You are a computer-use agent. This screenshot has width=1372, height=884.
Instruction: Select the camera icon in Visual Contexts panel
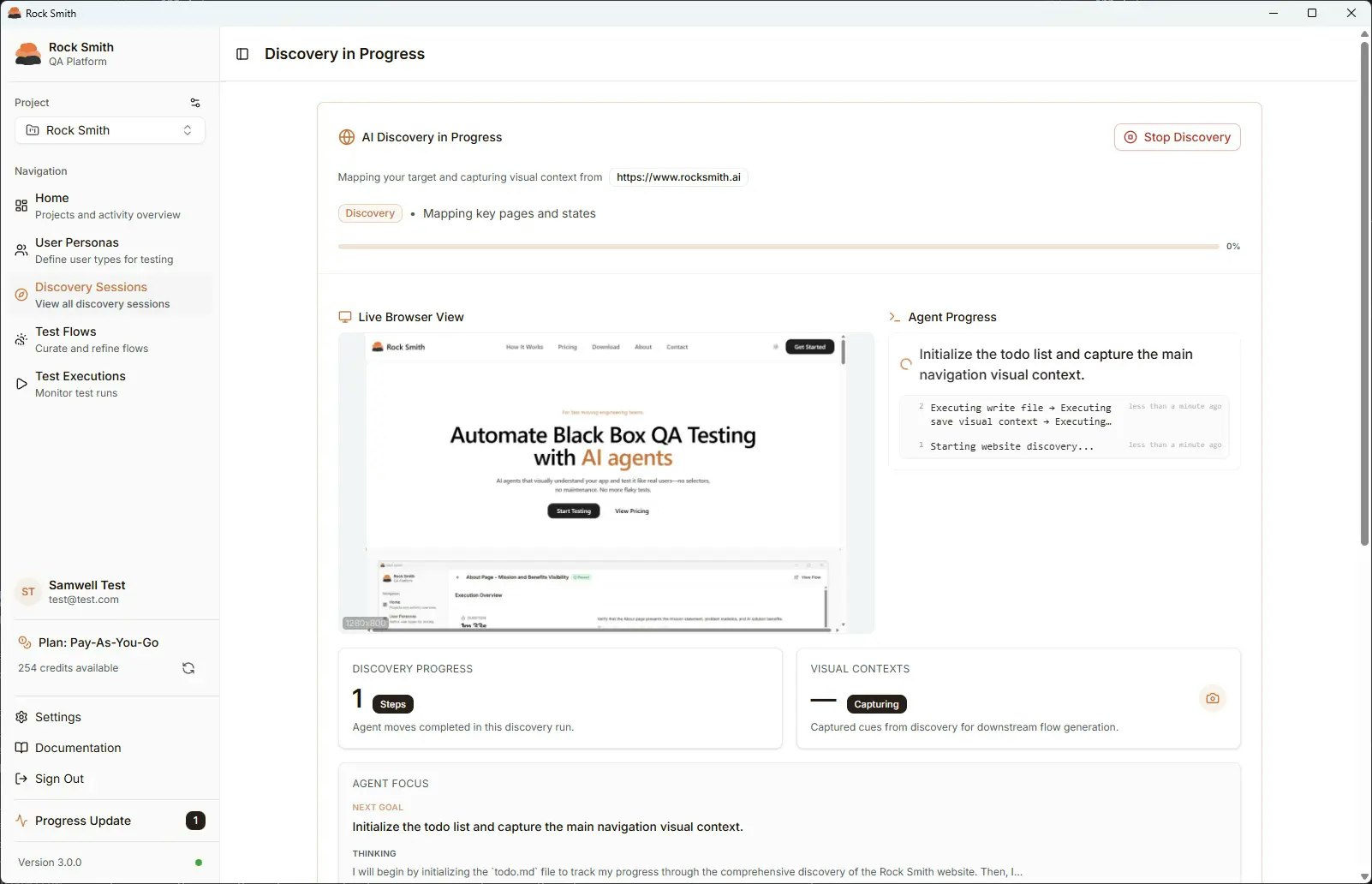pyautogui.click(x=1212, y=698)
